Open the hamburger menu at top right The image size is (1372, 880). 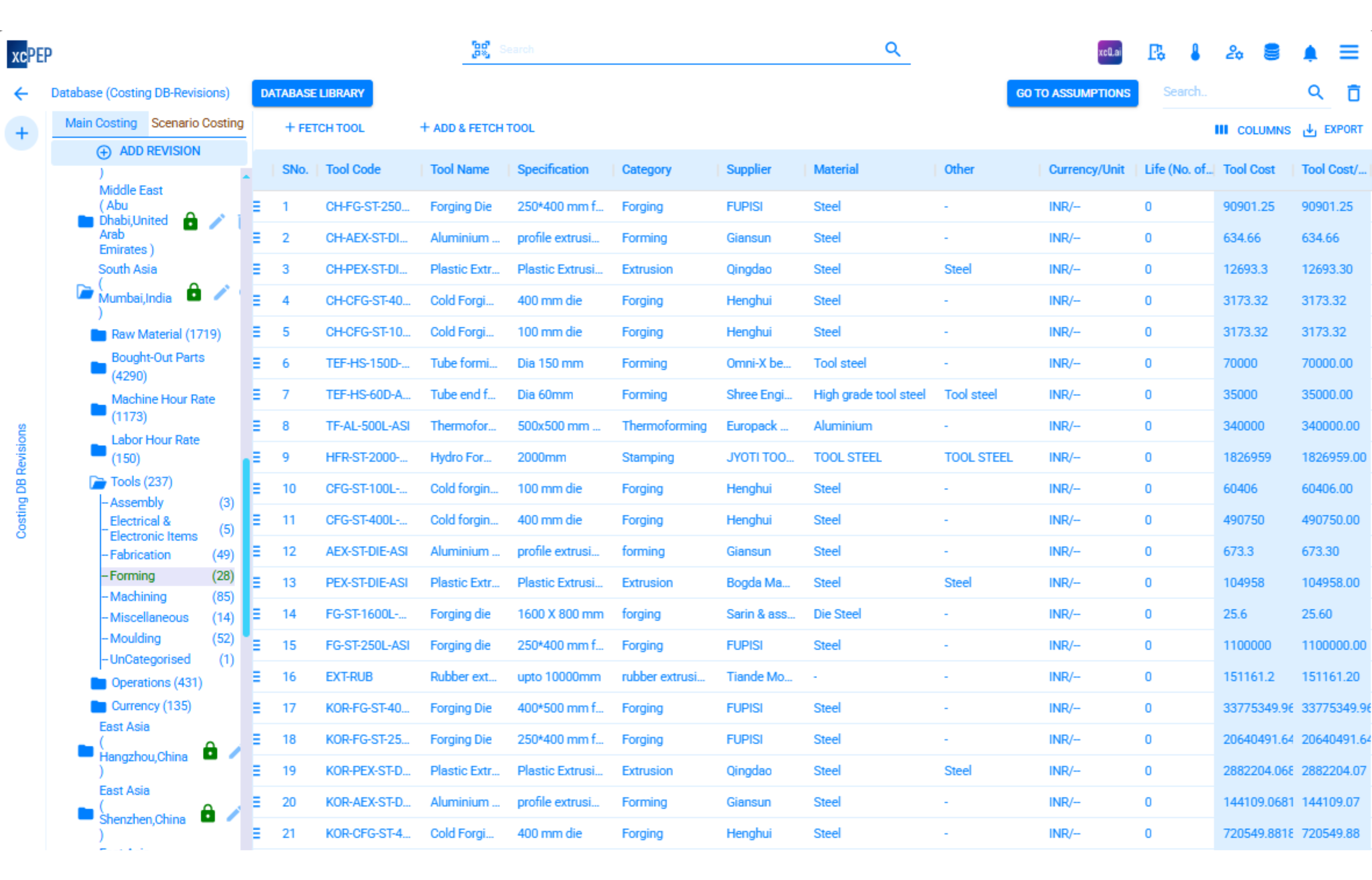(1349, 52)
